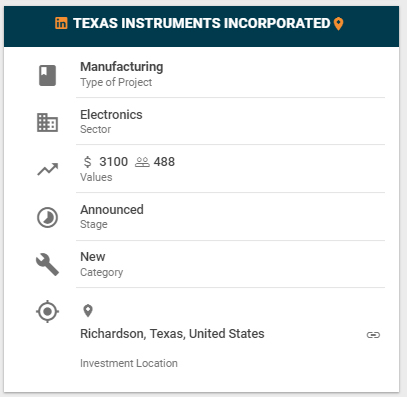
Task: Click Richardson, Texas, United States location
Action: (x=172, y=334)
